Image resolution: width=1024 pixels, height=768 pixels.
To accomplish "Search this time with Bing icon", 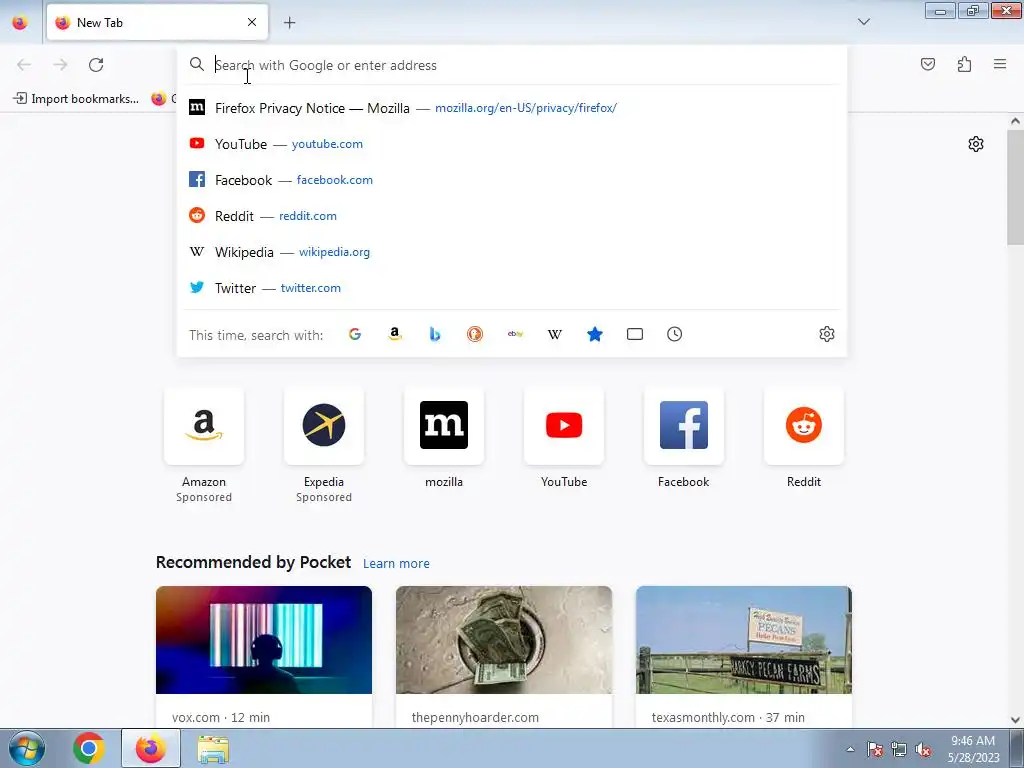I will click(x=435, y=334).
